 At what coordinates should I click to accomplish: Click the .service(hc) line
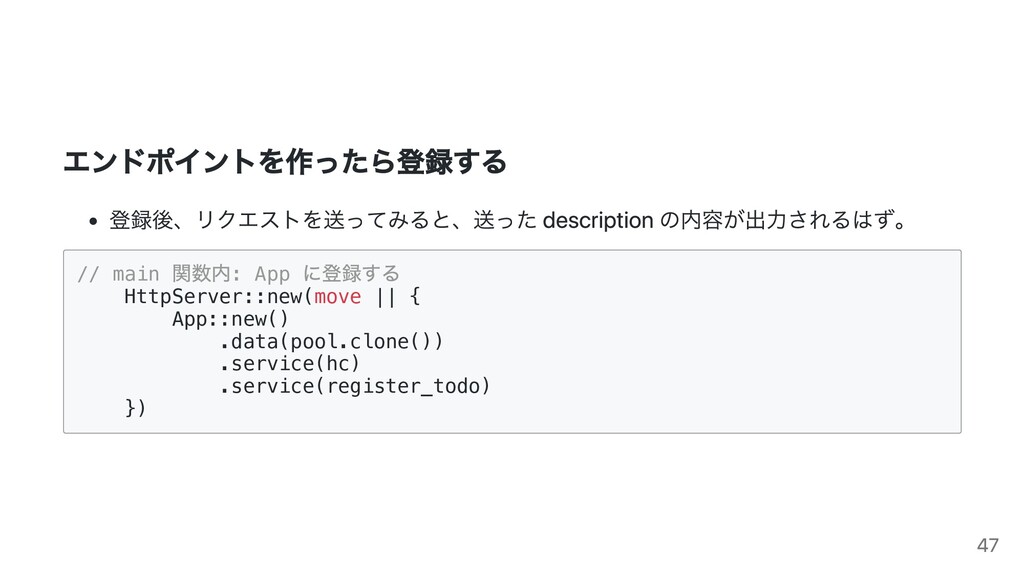pyautogui.click(x=289, y=363)
